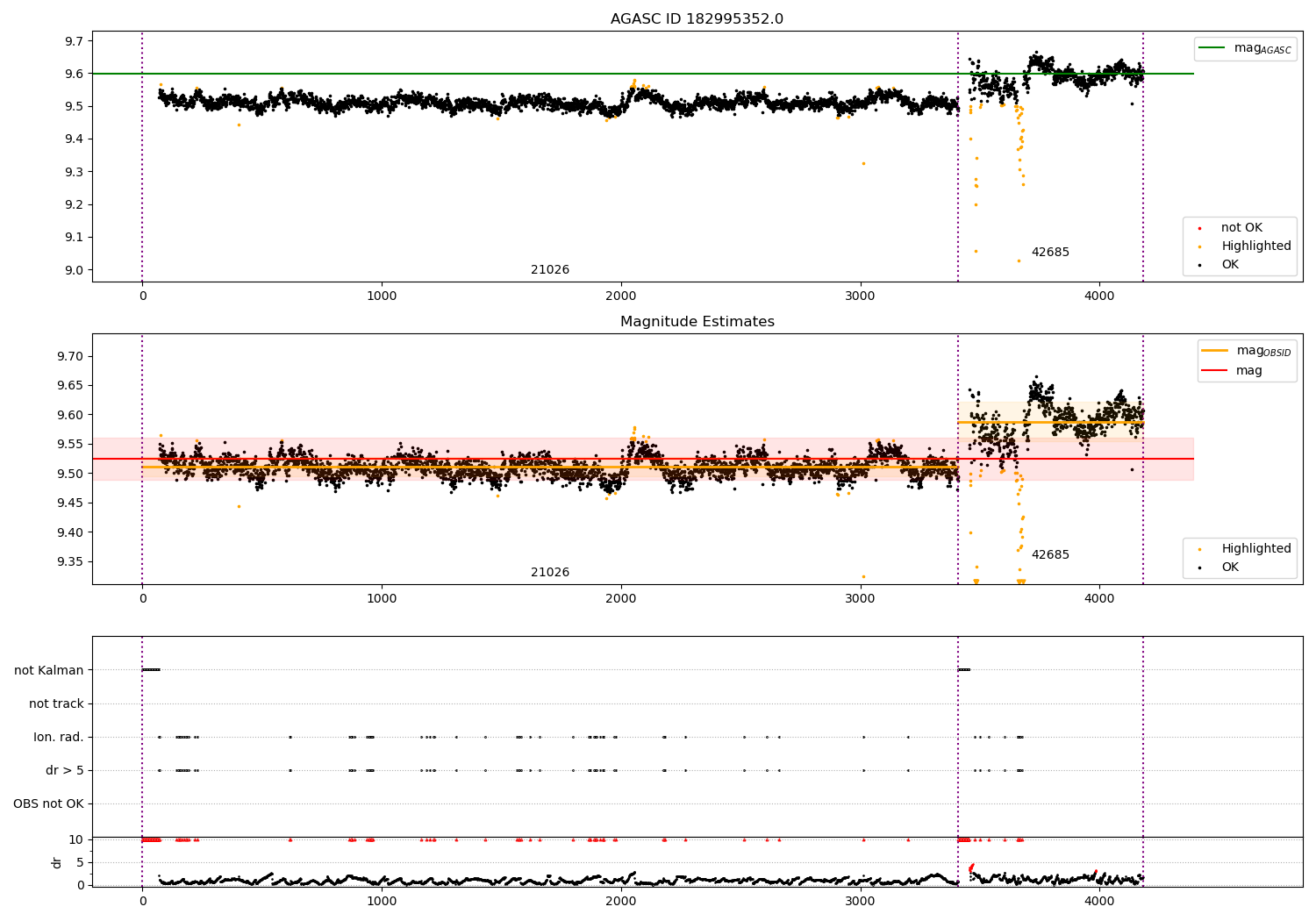The image size is (1316, 921).
Task: Click the red 'not OK' legend marker
Action: (1200, 228)
